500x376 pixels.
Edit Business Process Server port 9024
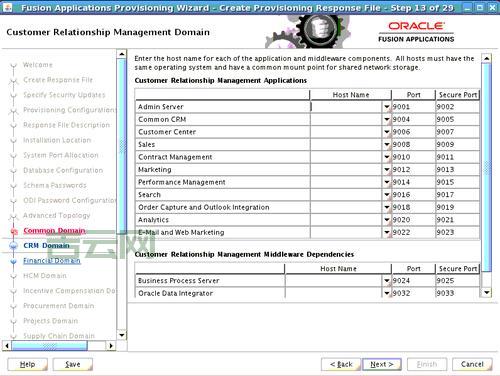[413, 281]
